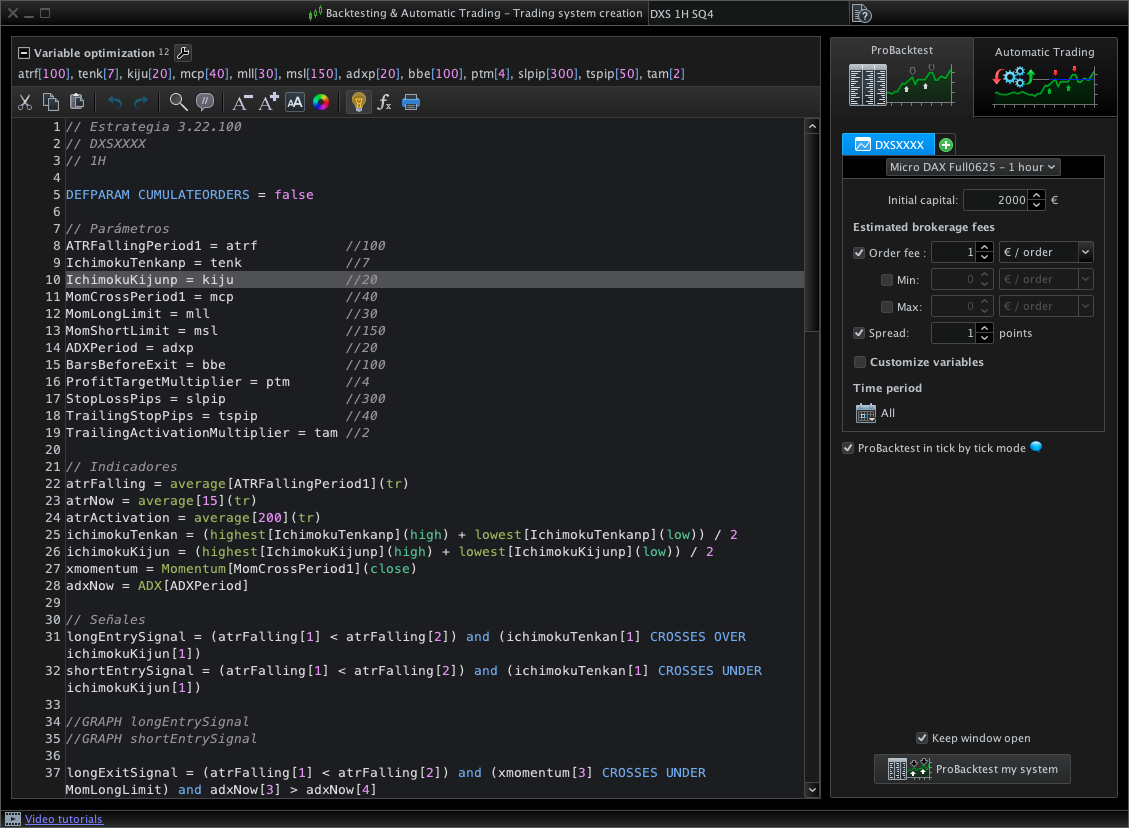The height and width of the screenshot is (828, 1129).
Task: Add a new instrument with the green plus
Action: tap(945, 144)
